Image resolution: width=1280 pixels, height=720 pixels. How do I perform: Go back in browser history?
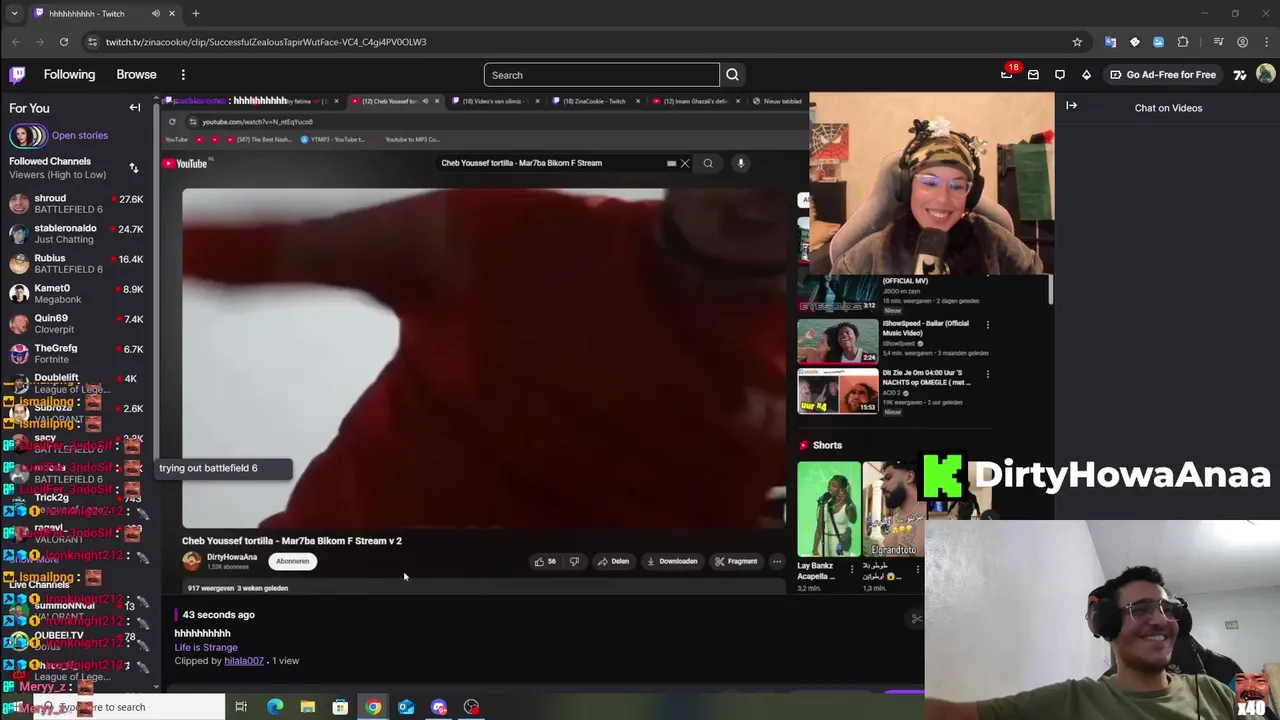pos(16,42)
